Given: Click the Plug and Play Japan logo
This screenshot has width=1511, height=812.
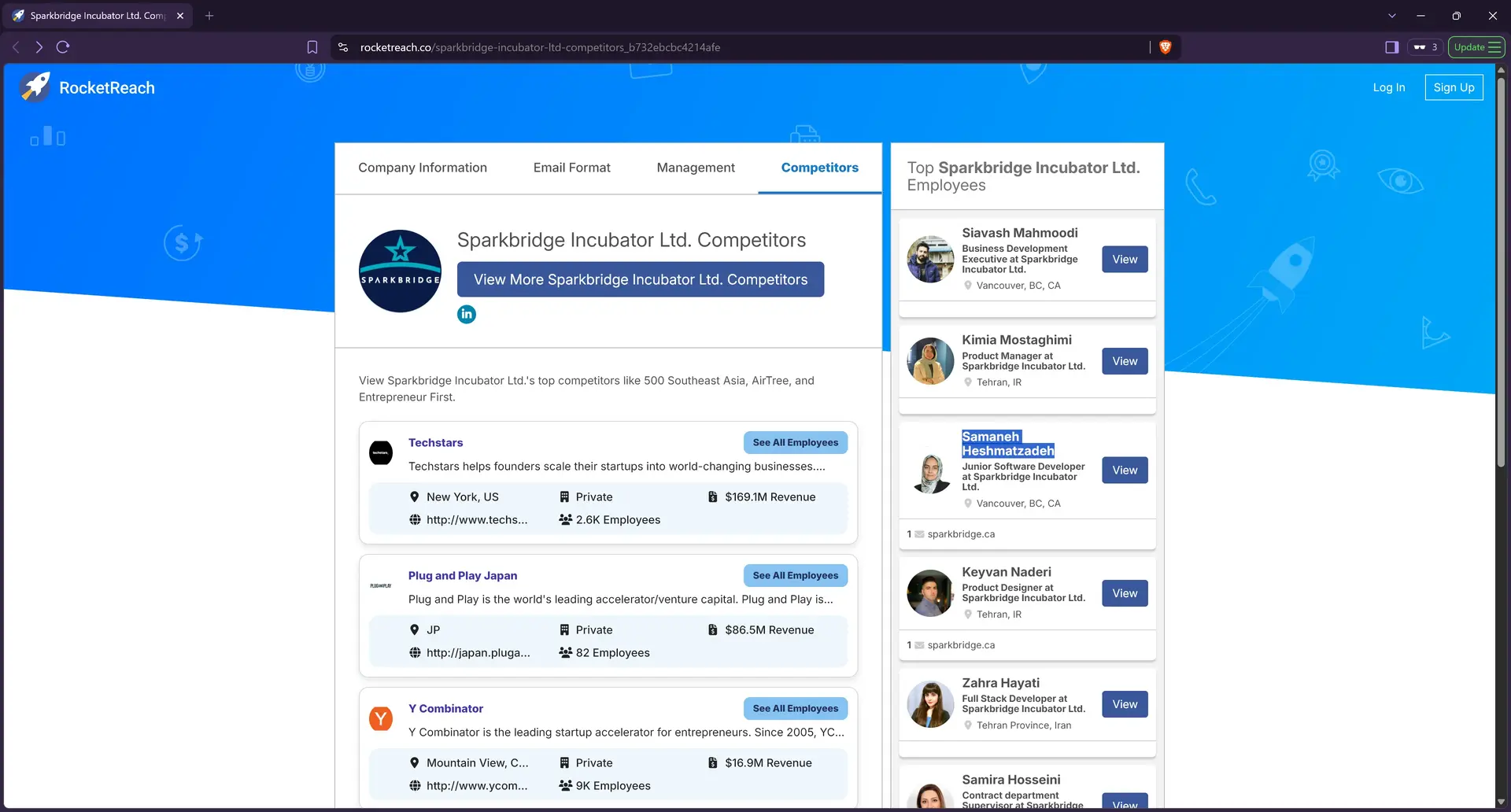Looking at the screenshot, I should 381,585.
